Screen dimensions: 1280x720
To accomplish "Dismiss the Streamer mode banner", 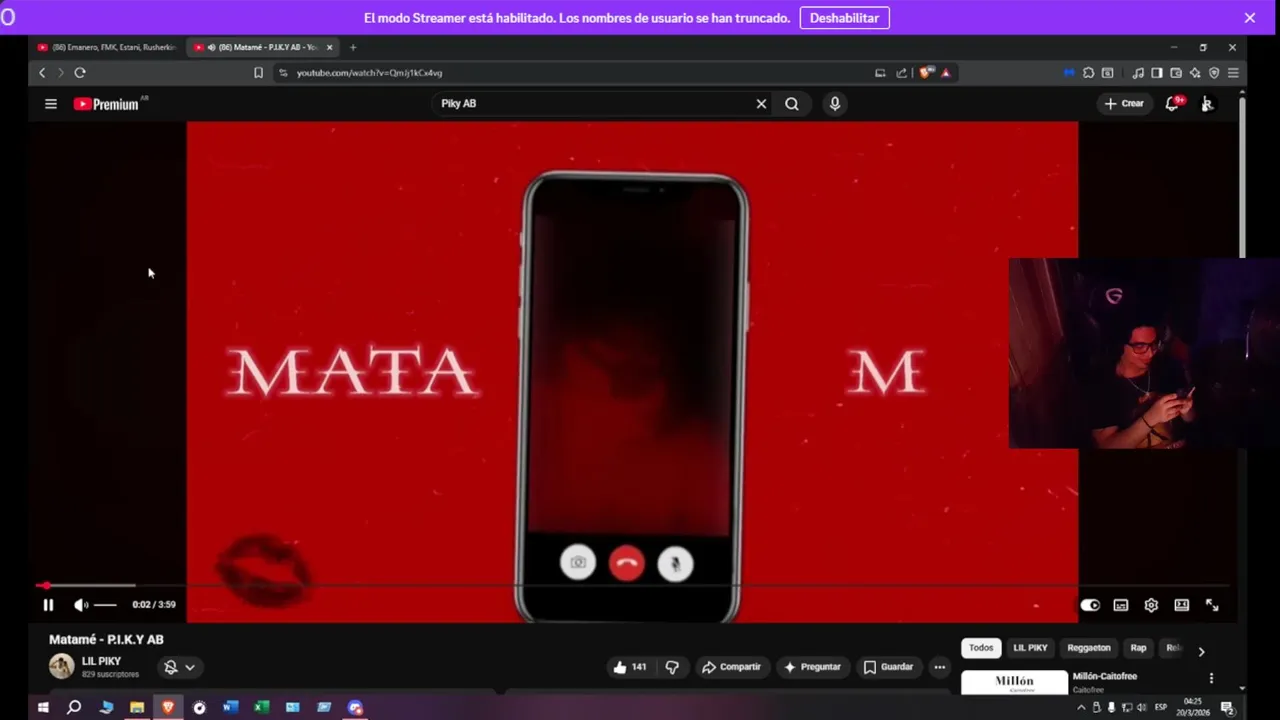I will click(x=1250, y=18).
